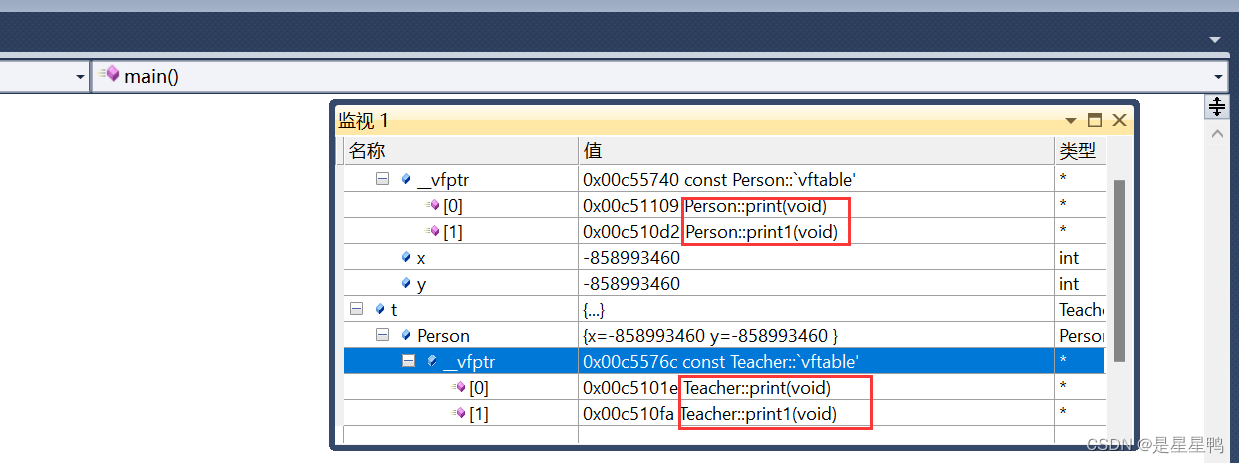
Task: Select the x row value -858993460
Action: (631, 258)
